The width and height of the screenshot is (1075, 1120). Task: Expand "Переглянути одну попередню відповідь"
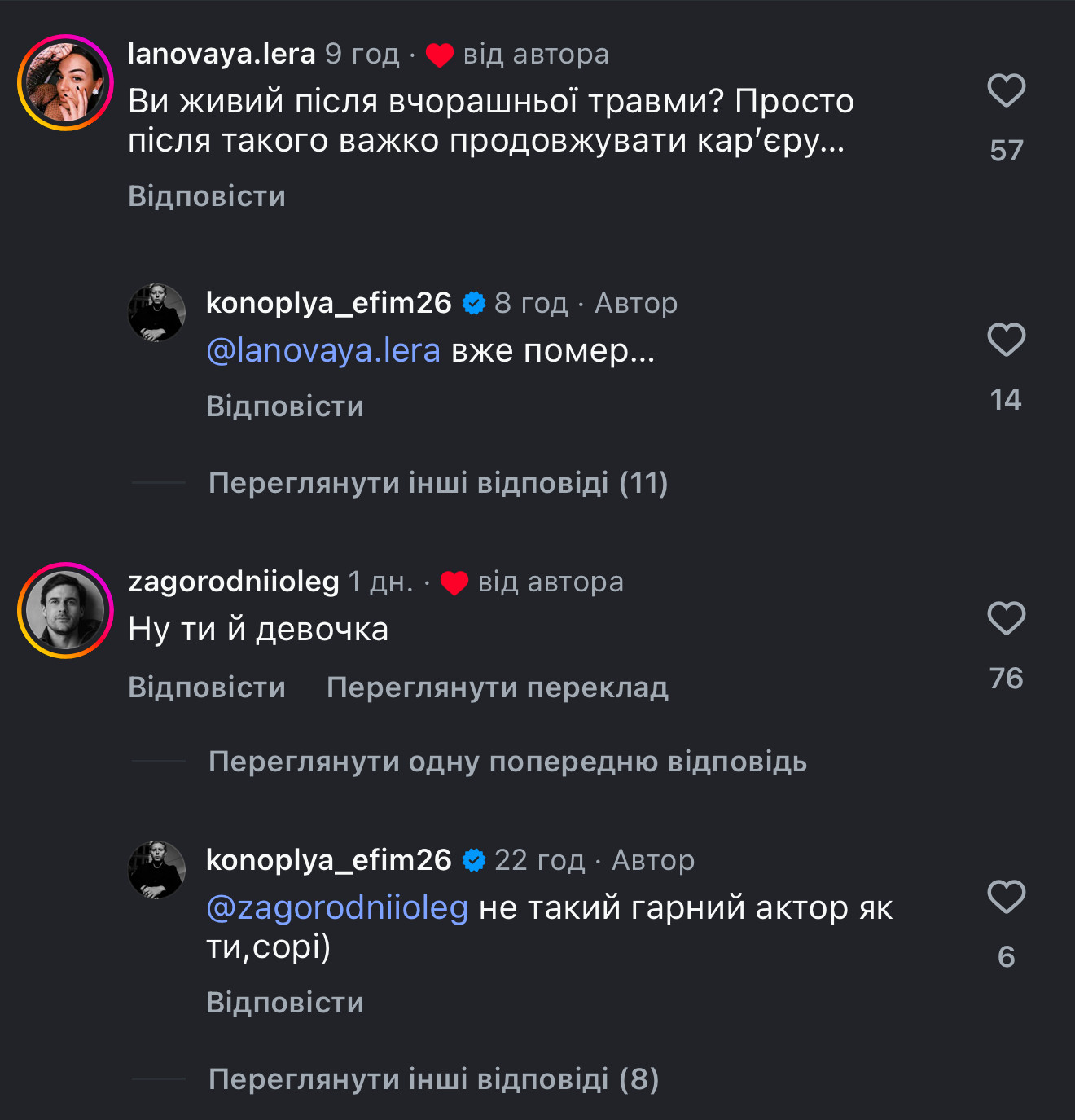[x=507, y=762]
